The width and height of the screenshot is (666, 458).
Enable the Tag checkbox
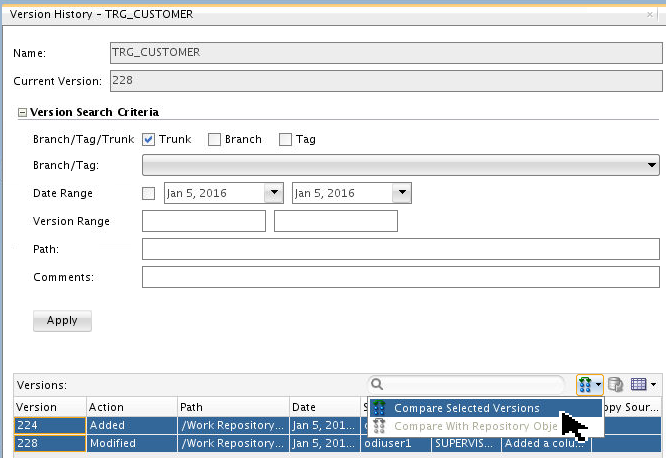coord(285,139)
